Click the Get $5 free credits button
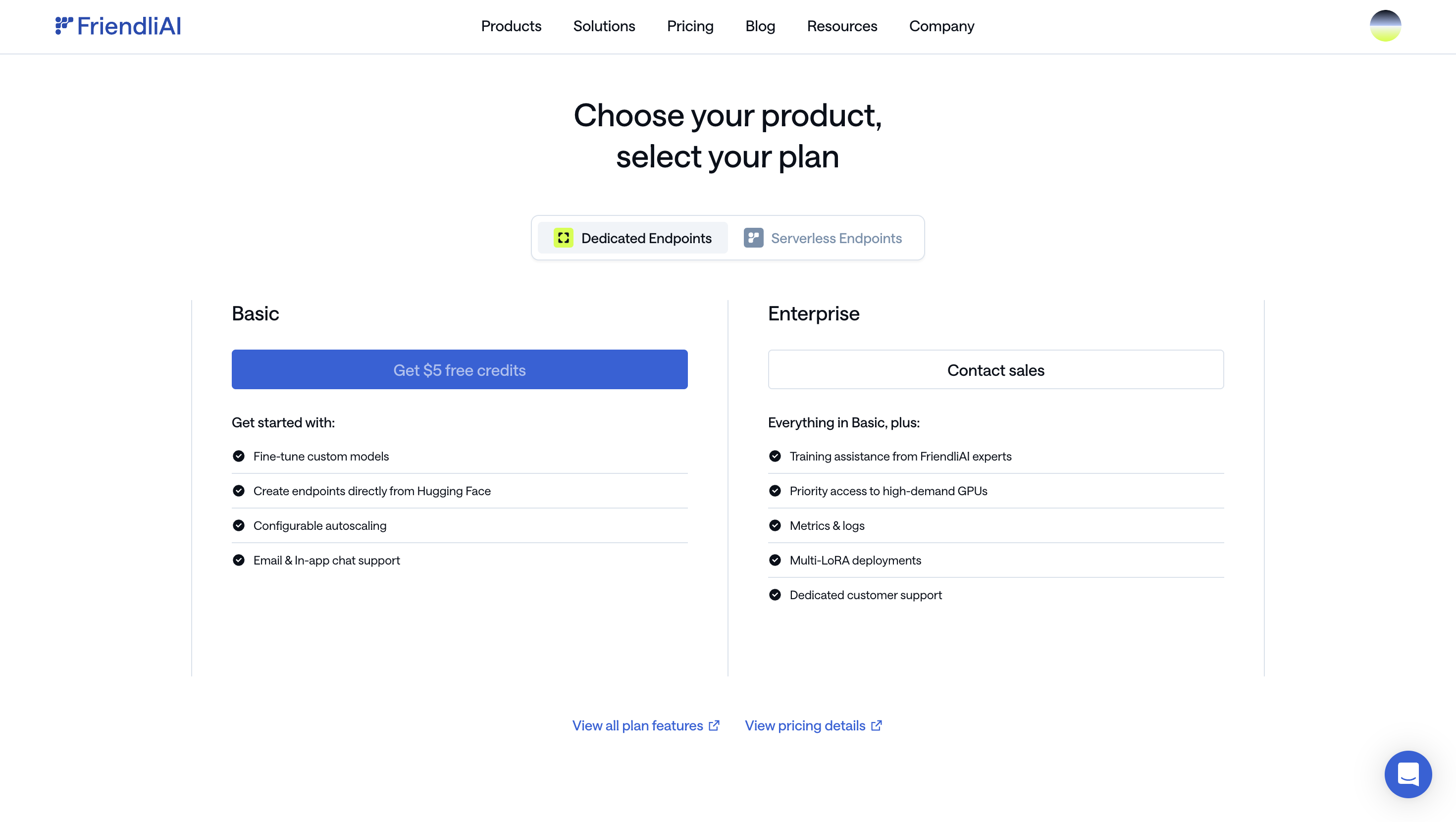The width and height of the screenshot is (1456, 822). 459,369
